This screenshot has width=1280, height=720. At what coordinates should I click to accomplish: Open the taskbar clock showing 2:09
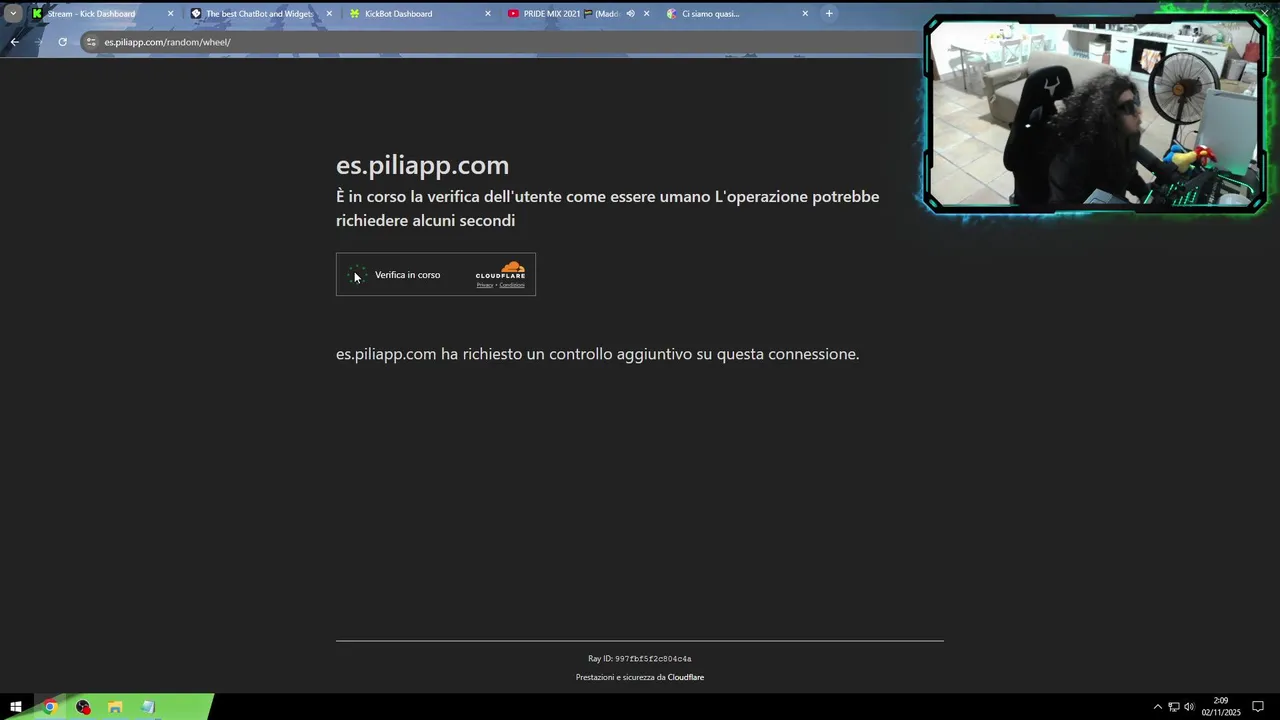tap(1221, 707)
